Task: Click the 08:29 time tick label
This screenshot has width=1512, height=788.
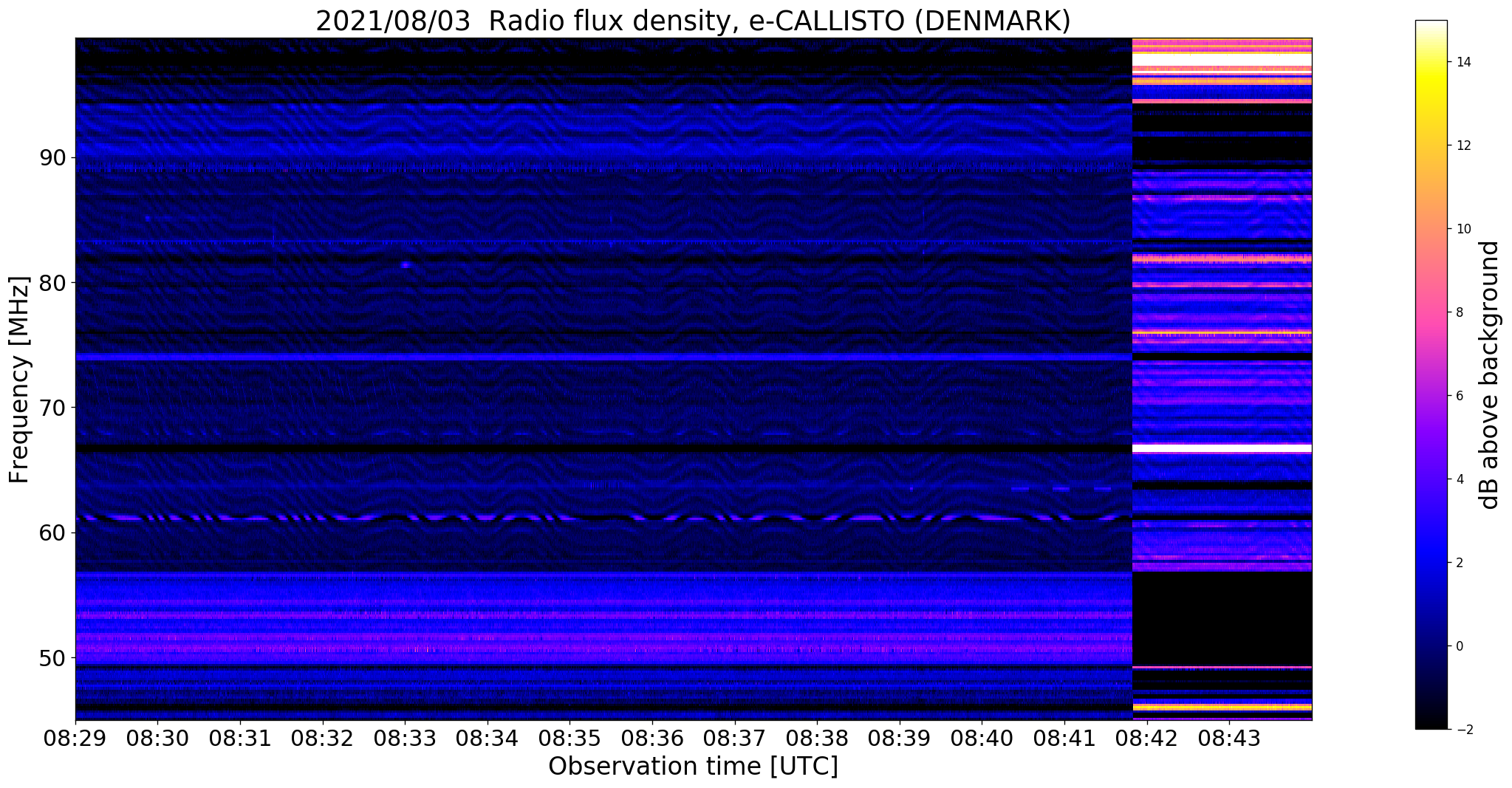Action: [75, 739]
